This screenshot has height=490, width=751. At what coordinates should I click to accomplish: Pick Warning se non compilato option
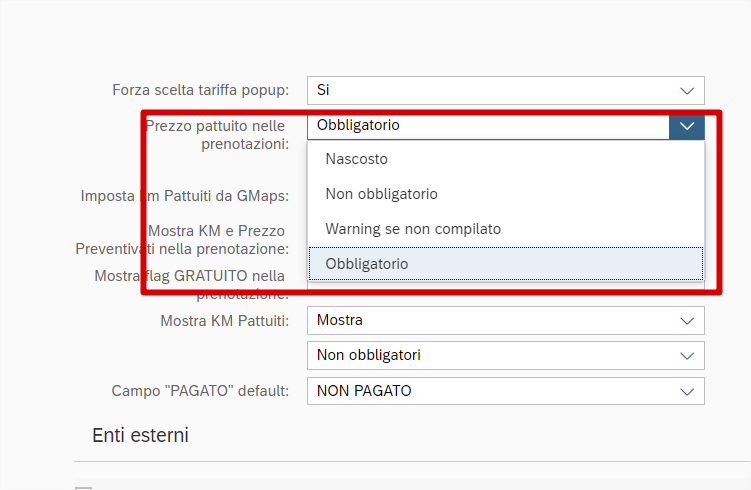(413, 229)
